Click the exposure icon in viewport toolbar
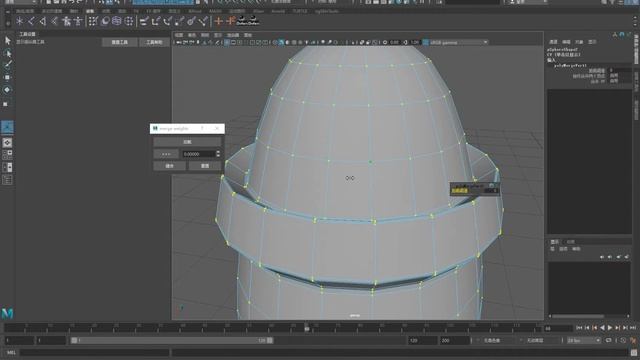640x360 pixels. [x=385, y=42]
